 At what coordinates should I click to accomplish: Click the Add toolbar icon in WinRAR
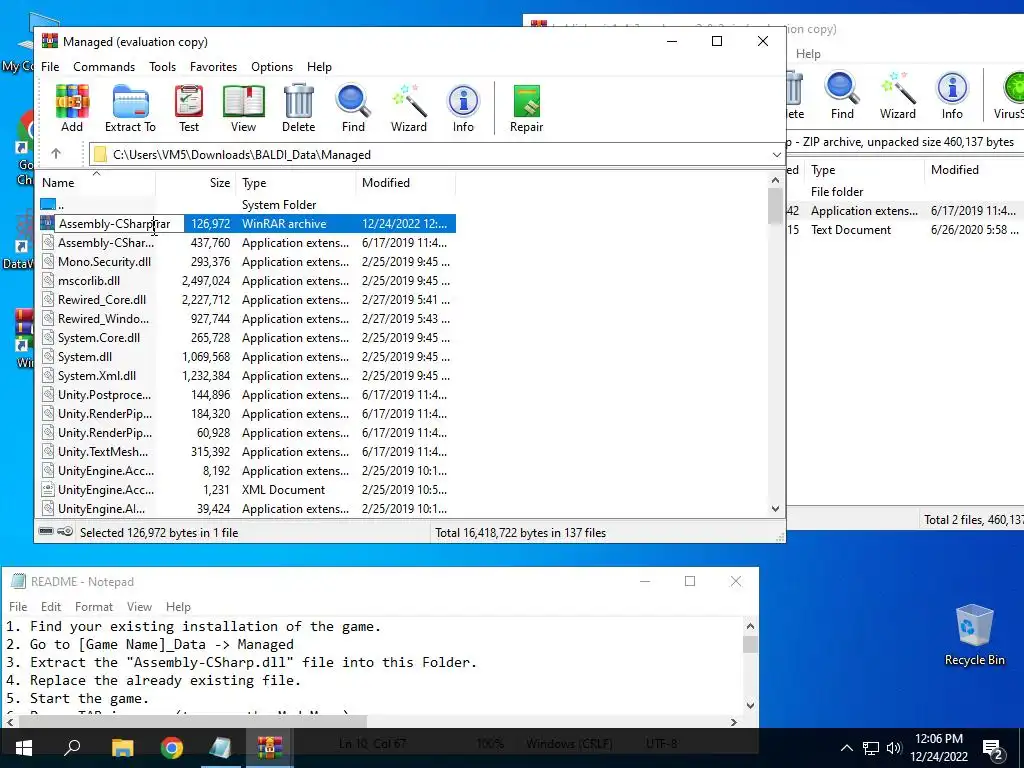pyautogui.click(x=72, y=108)
